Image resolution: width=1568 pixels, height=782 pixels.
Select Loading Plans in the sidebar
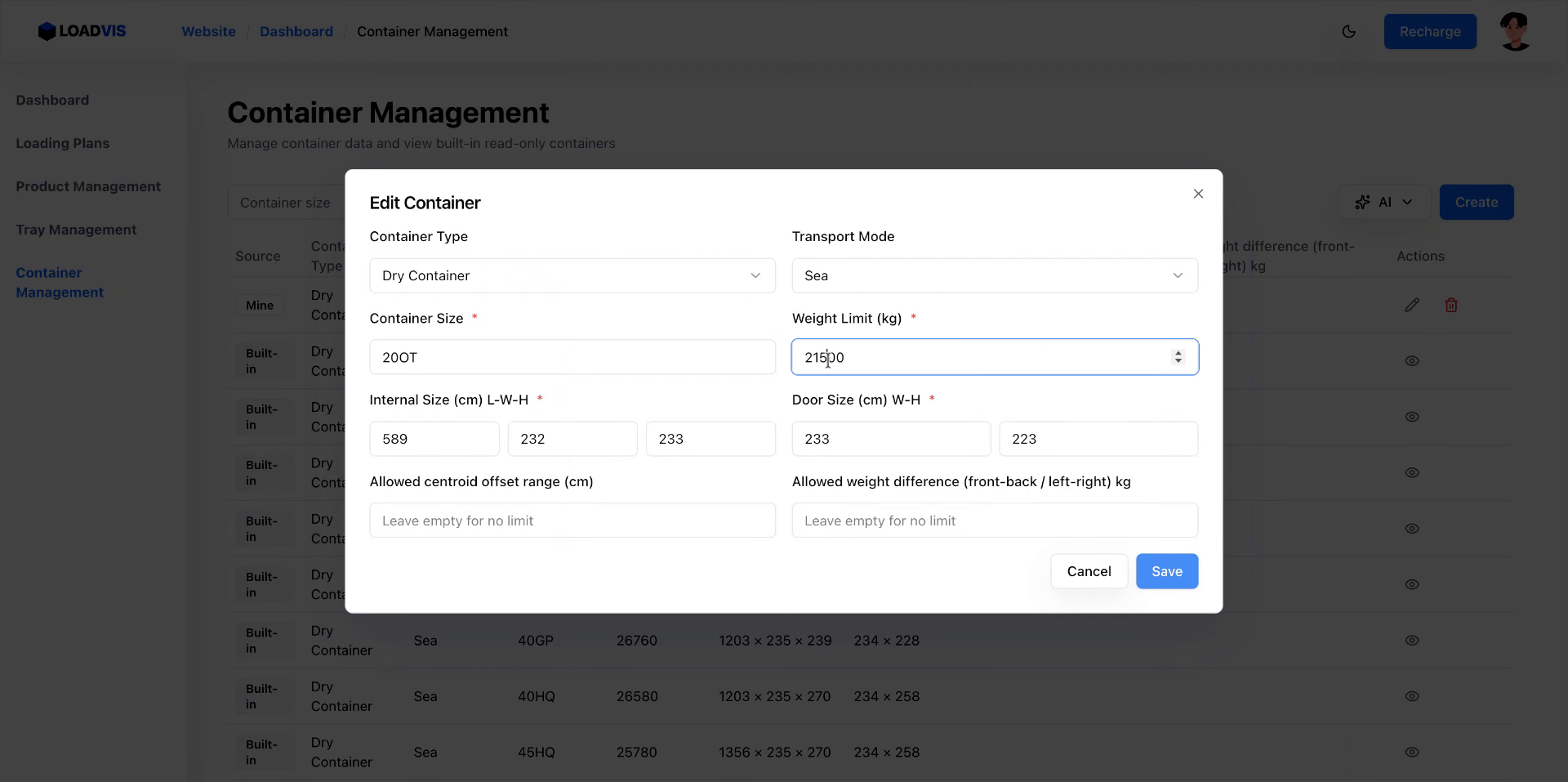(63, 143)
